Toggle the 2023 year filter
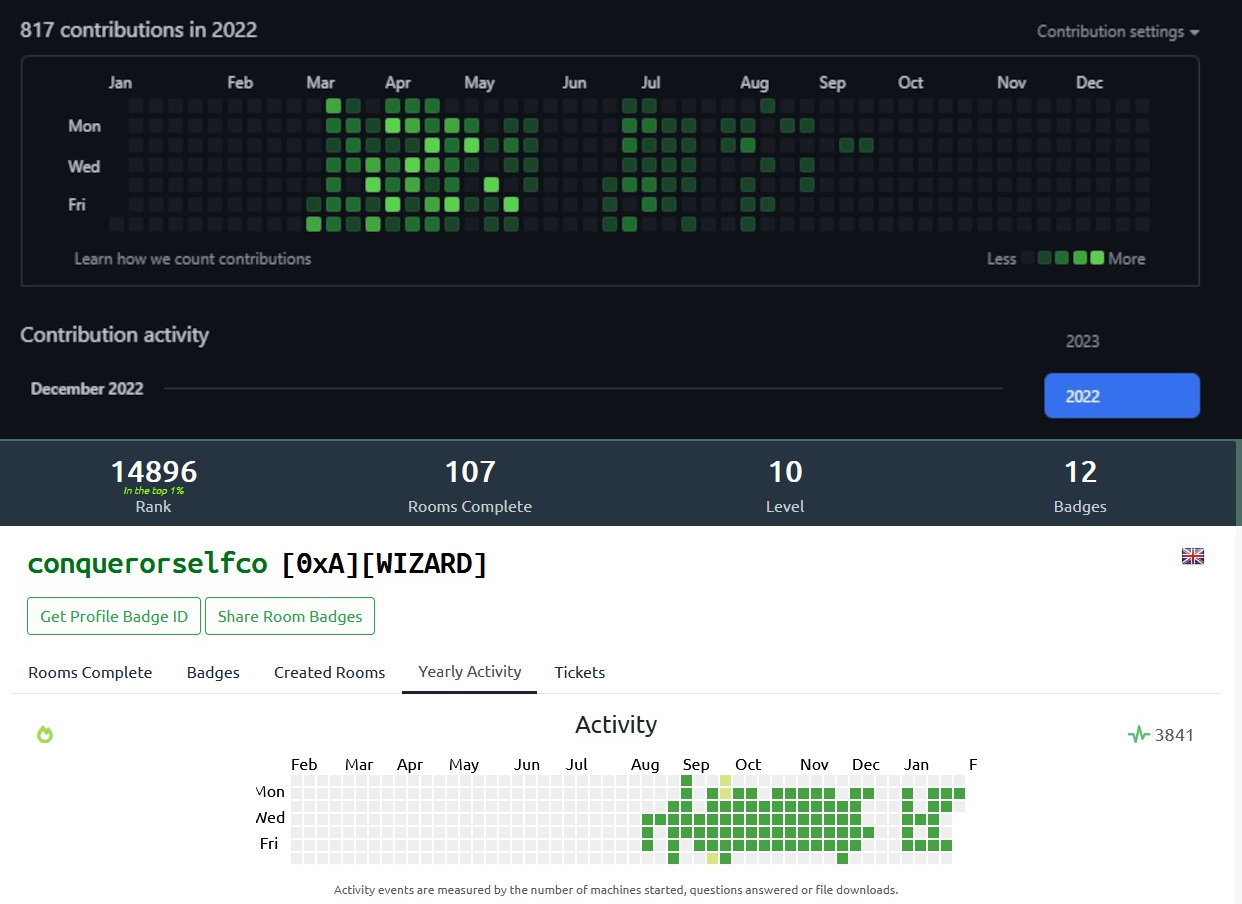The width and height of the screenshot is (1242, 904). (x=1082, y=341)
